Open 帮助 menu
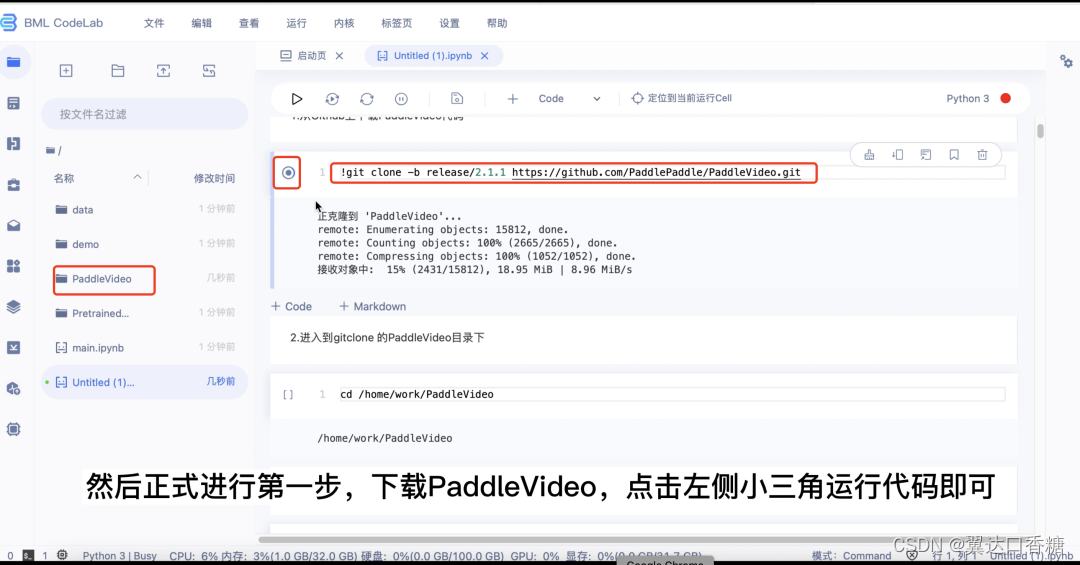 click(497, 23)
